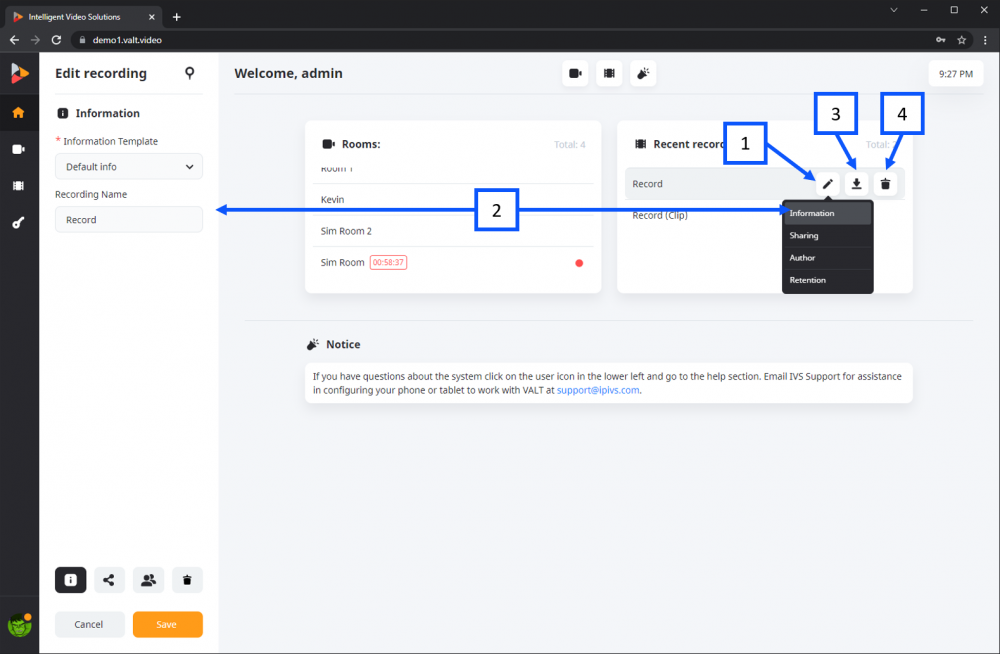Choose Information from the edit menu
1000x654 pixels.
(x=827, y=213)
